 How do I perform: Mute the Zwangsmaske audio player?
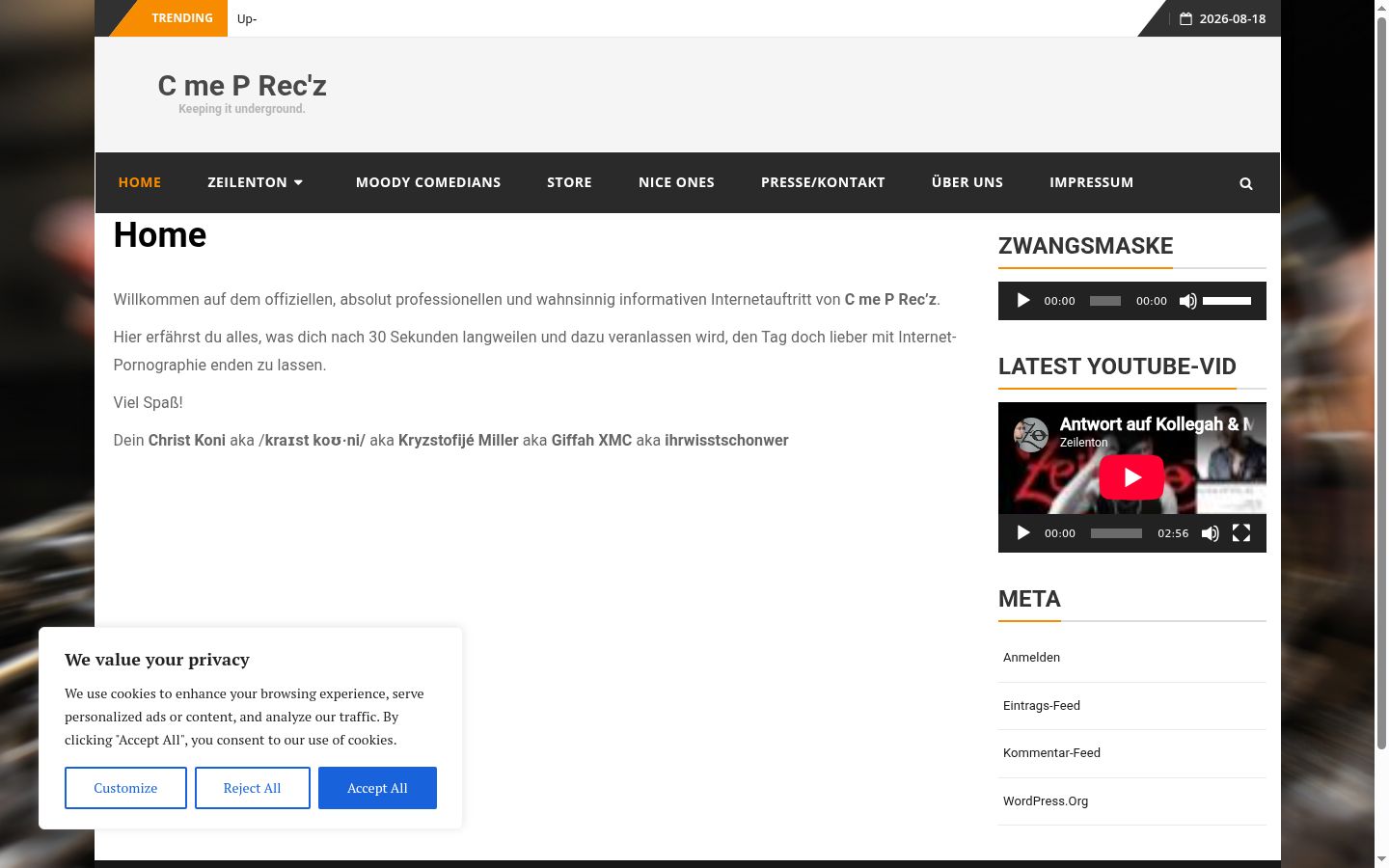(x=1188, y=301)
